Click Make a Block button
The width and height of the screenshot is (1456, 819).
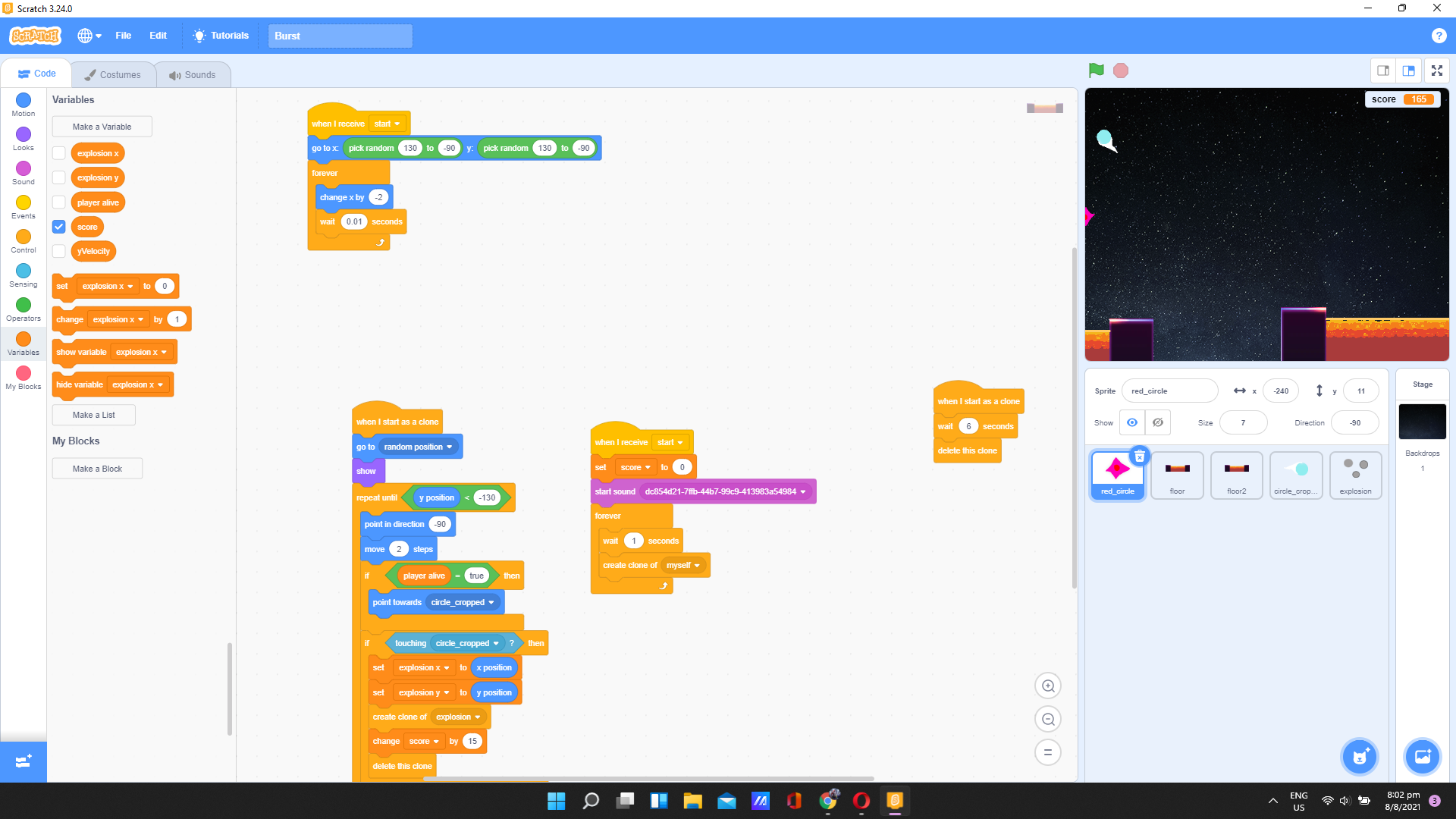tap(97, 469)
